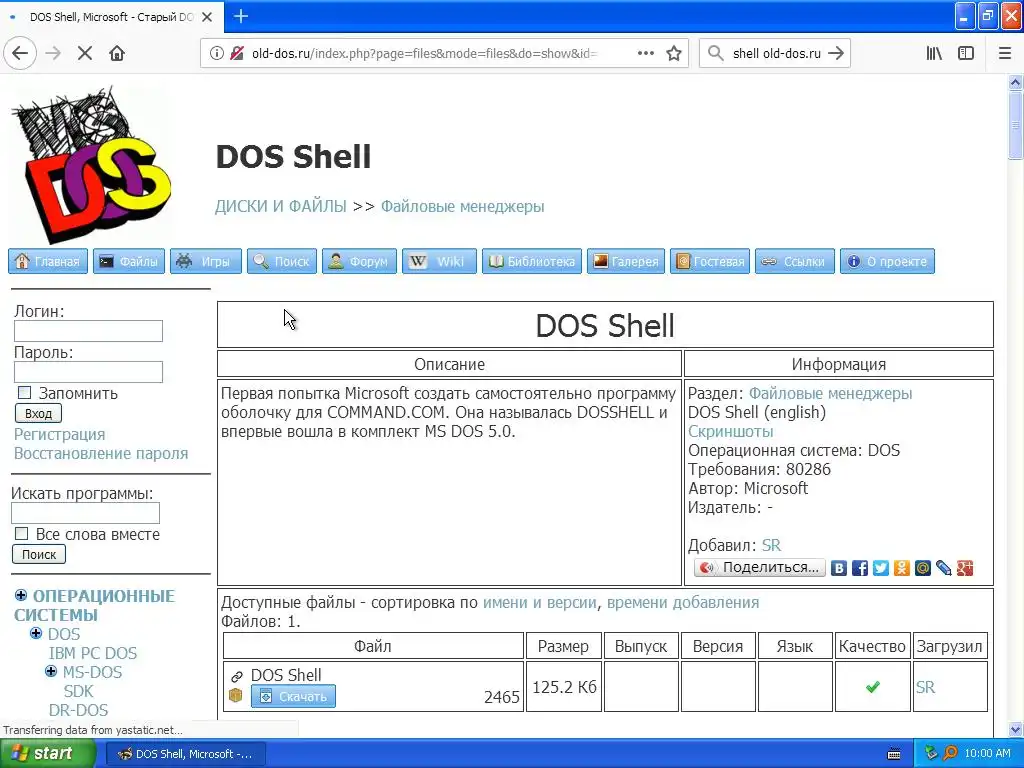Open ДИСКИ И ФАЙЛЫ breadcrumb link
The height and width of the screenshot is (768, 1024).
pyautogui.click(x=281, y=206)
